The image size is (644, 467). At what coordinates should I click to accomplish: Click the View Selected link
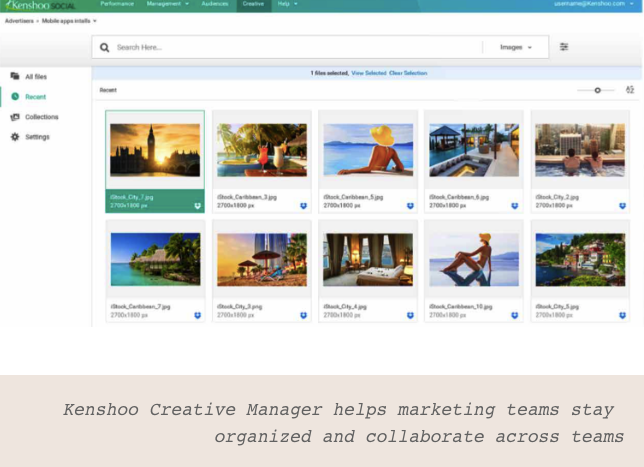click(368, 73)
